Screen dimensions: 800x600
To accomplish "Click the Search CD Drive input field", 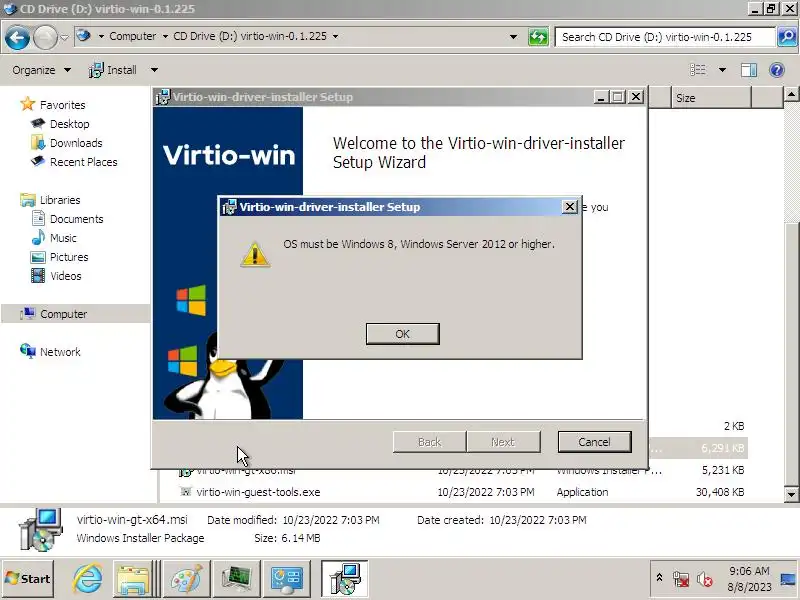I will [x=665, y=37].
